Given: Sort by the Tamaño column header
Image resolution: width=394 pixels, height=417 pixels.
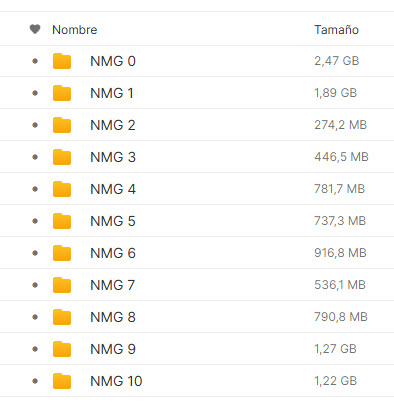Looking at the screenshot, I should coord(336,30).
